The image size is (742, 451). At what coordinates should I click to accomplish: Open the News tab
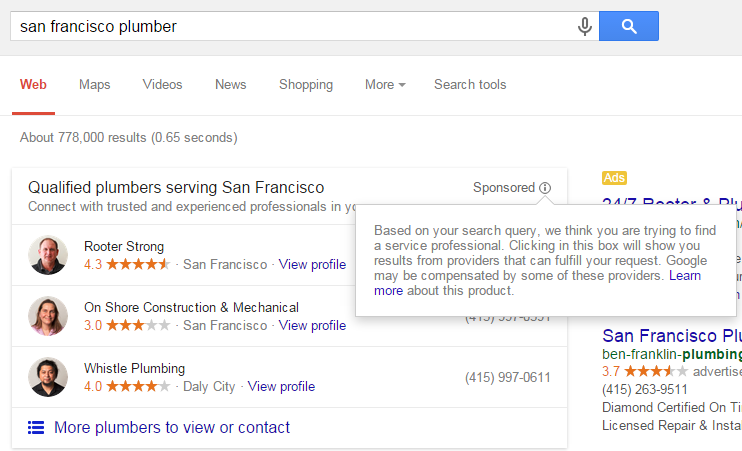[230, 85]
